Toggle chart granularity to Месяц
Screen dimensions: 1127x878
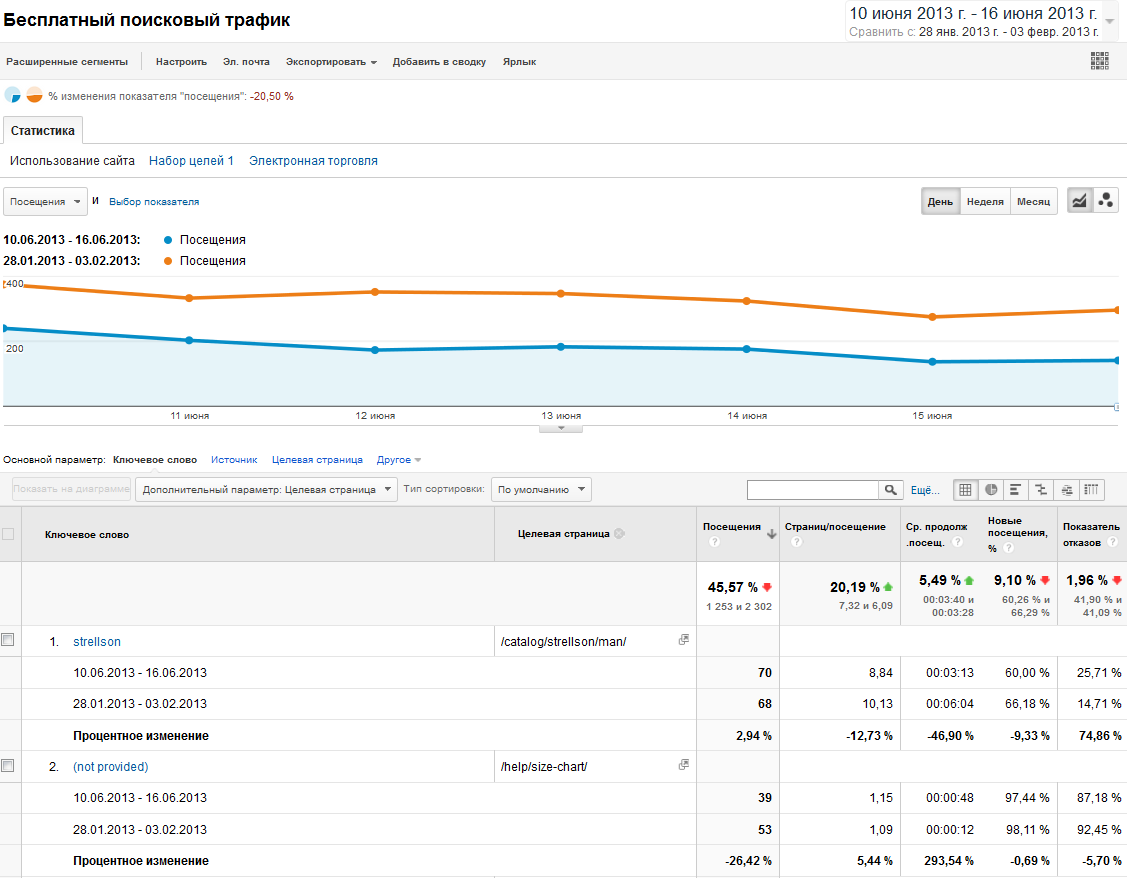(x=1034, y=201)
